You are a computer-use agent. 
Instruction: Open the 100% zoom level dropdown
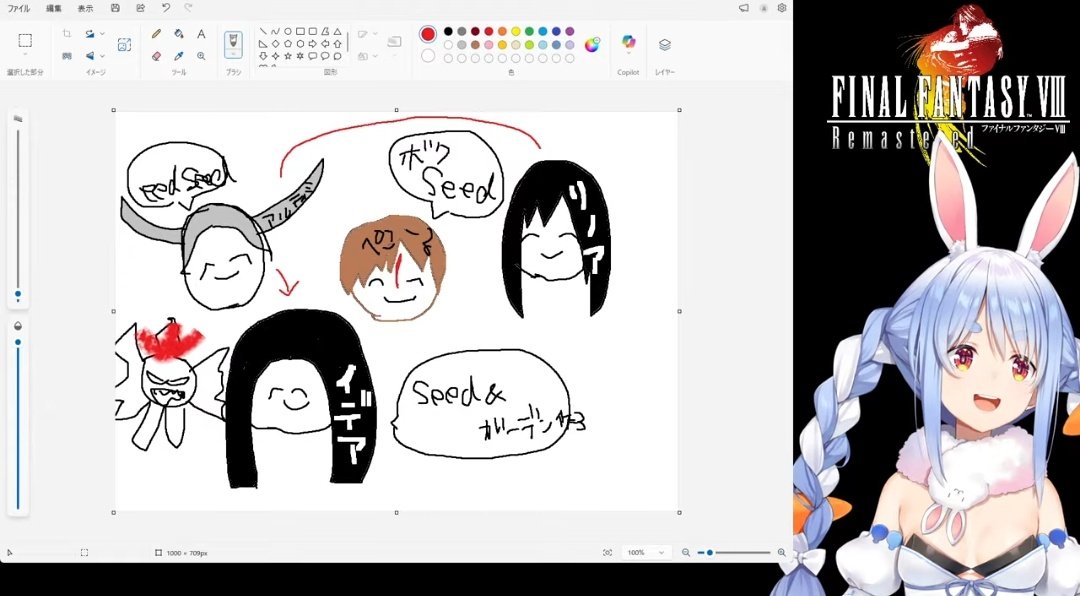click(645, 553)
